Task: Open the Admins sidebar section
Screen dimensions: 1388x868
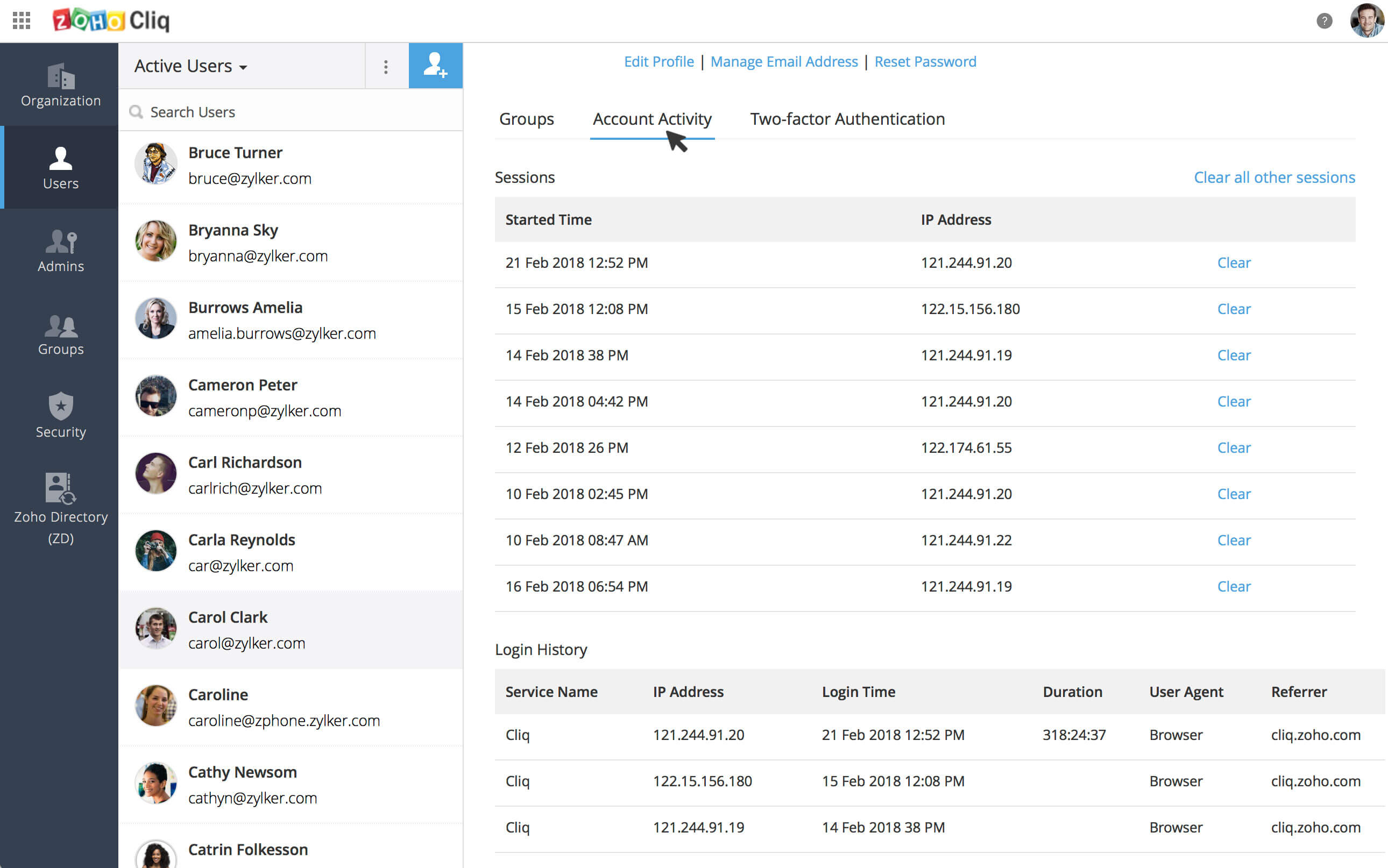Action: click(61, 250)
